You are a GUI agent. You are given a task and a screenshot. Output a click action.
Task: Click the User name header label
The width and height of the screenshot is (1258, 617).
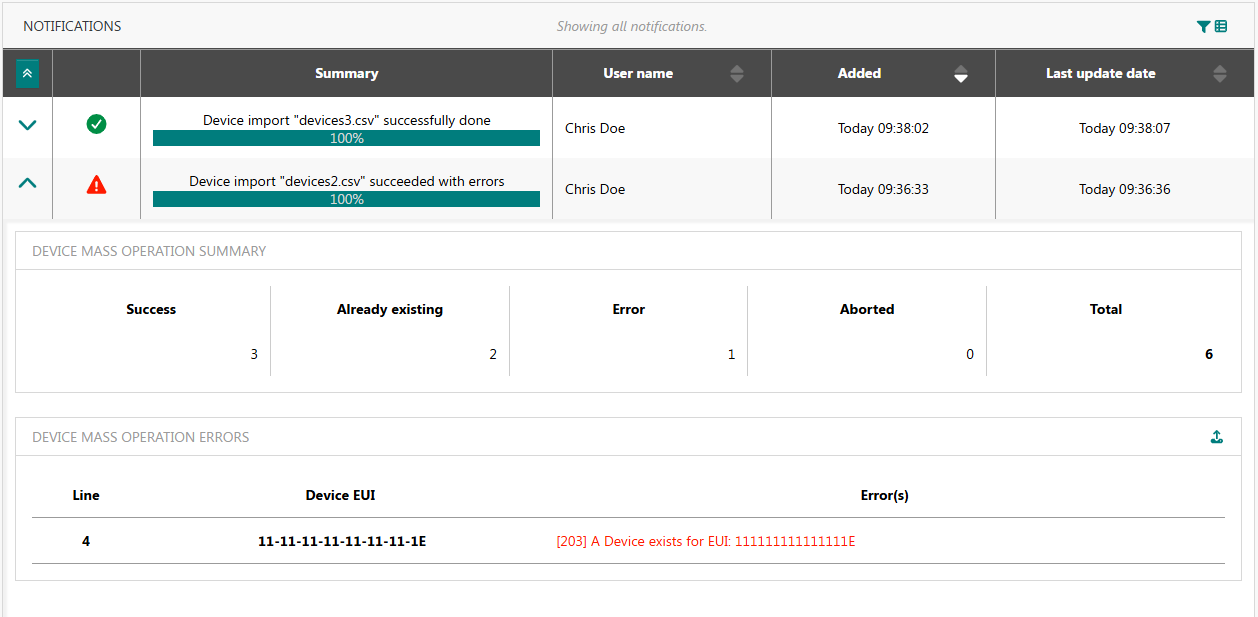pyautogui.click(x=638, y=73)
